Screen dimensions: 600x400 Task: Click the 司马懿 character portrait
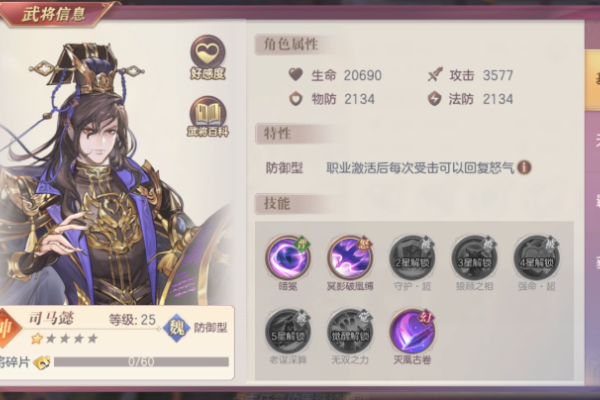click(115, 172)
